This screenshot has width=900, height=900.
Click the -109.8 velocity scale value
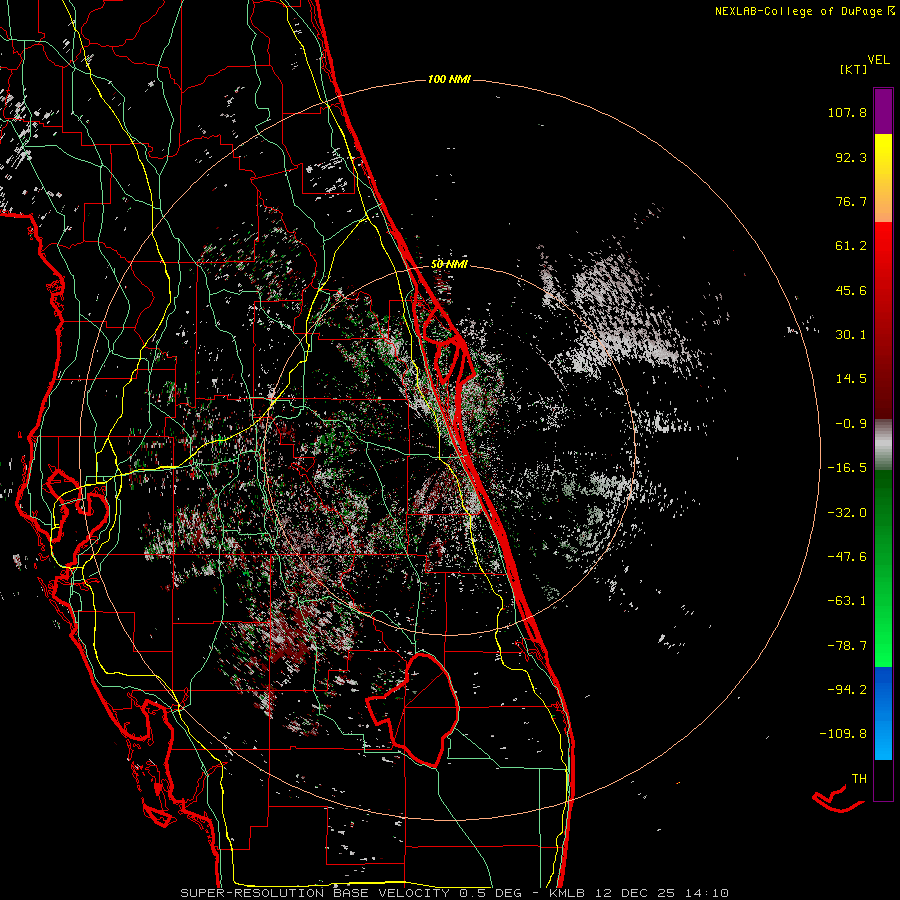click(x=843, y=734)
